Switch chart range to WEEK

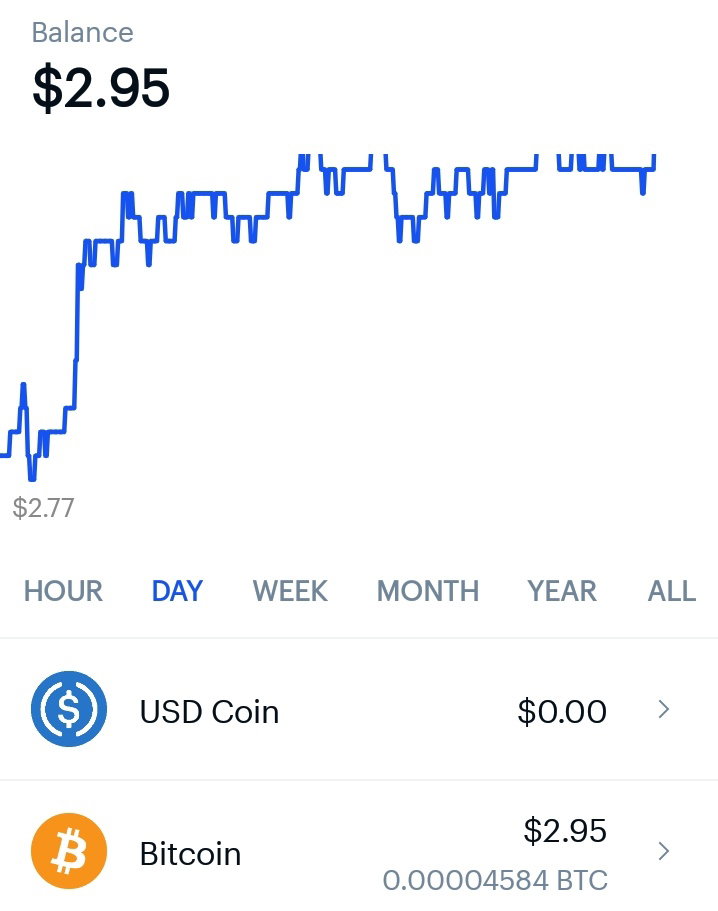[290, 591]
